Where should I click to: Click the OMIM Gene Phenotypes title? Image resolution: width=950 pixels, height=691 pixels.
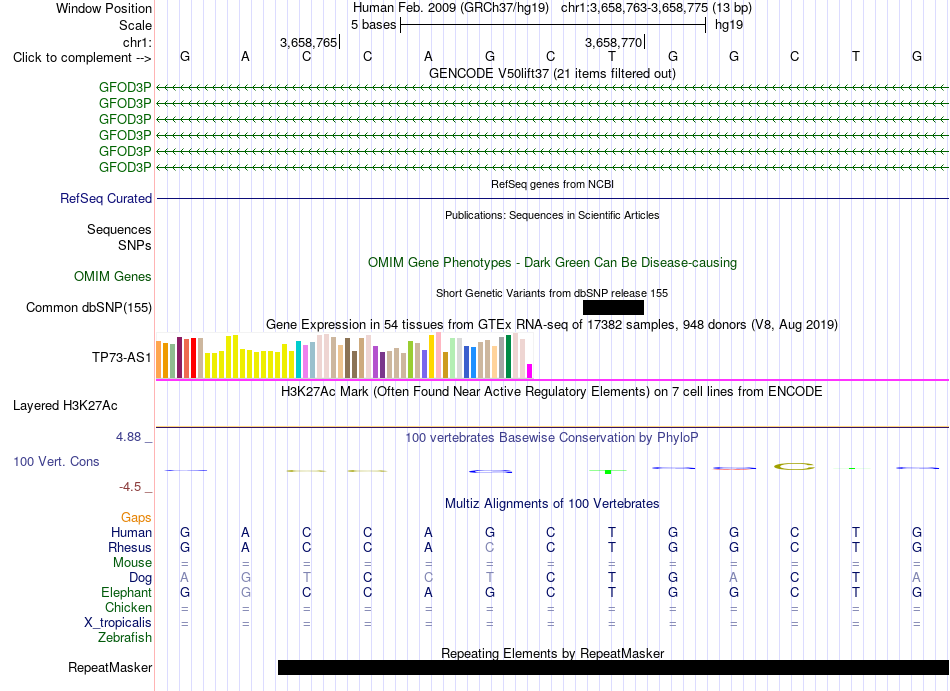pos(553,263)
